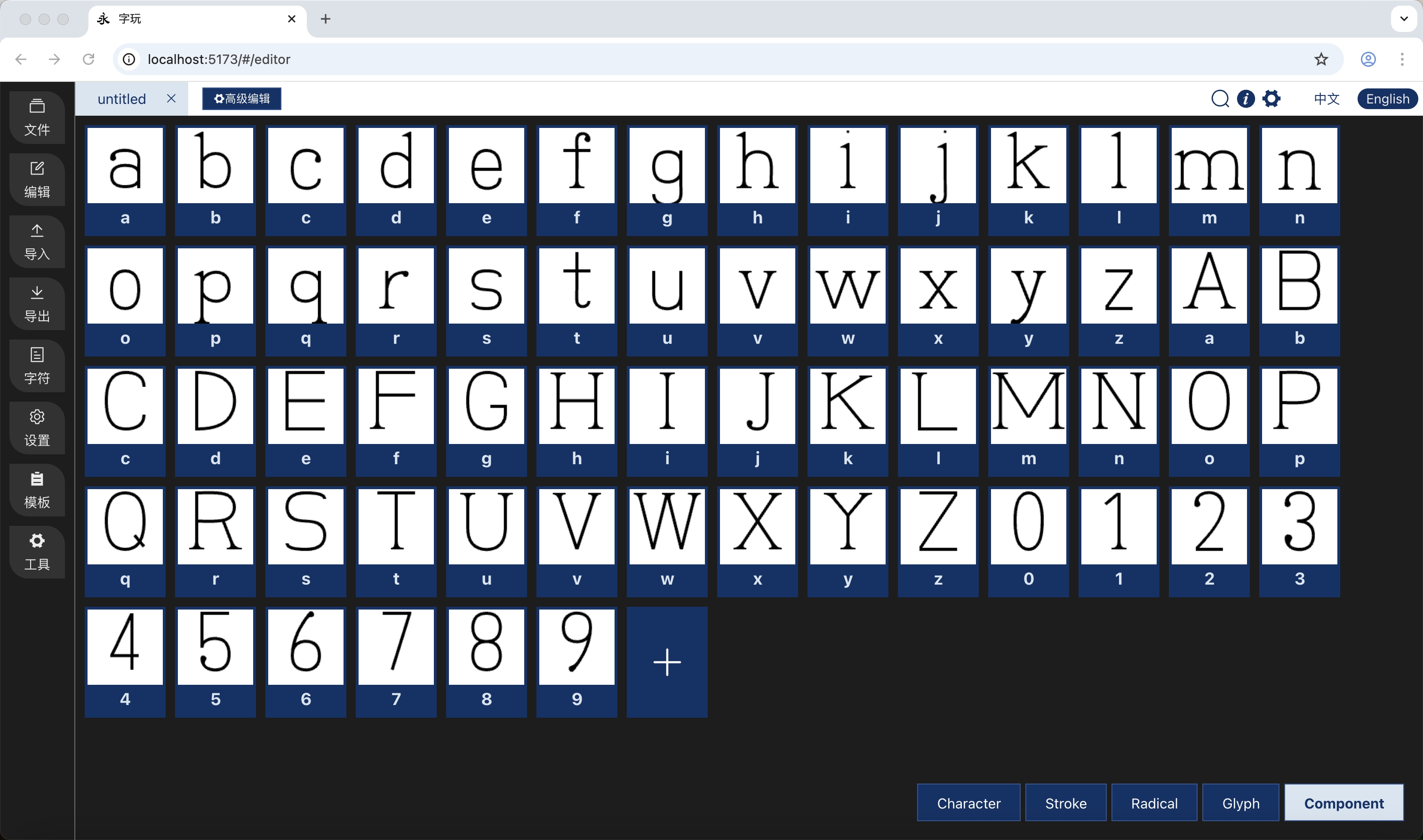This screenshot has height=840, width=1423.
Task: Open the 文件 (File) sidebar menu
Action: pos(37,117)
